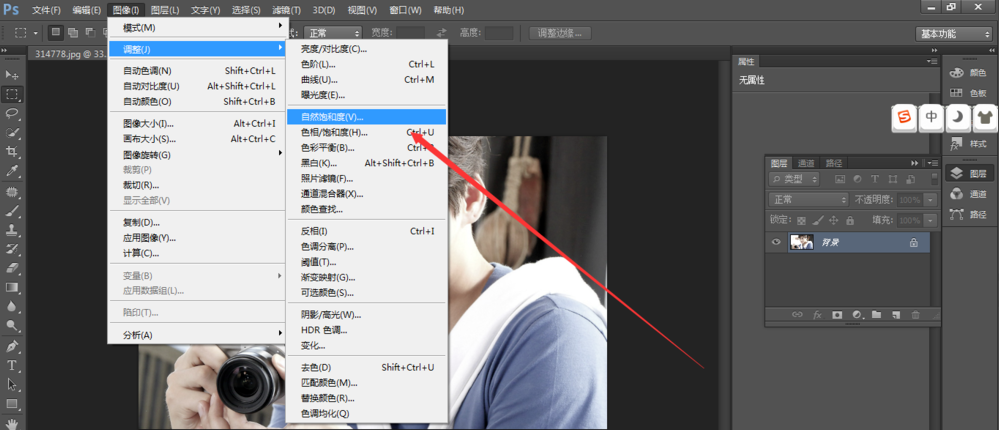
Task: Toggle smart object layer filter
Action: [x=910, y=179]
